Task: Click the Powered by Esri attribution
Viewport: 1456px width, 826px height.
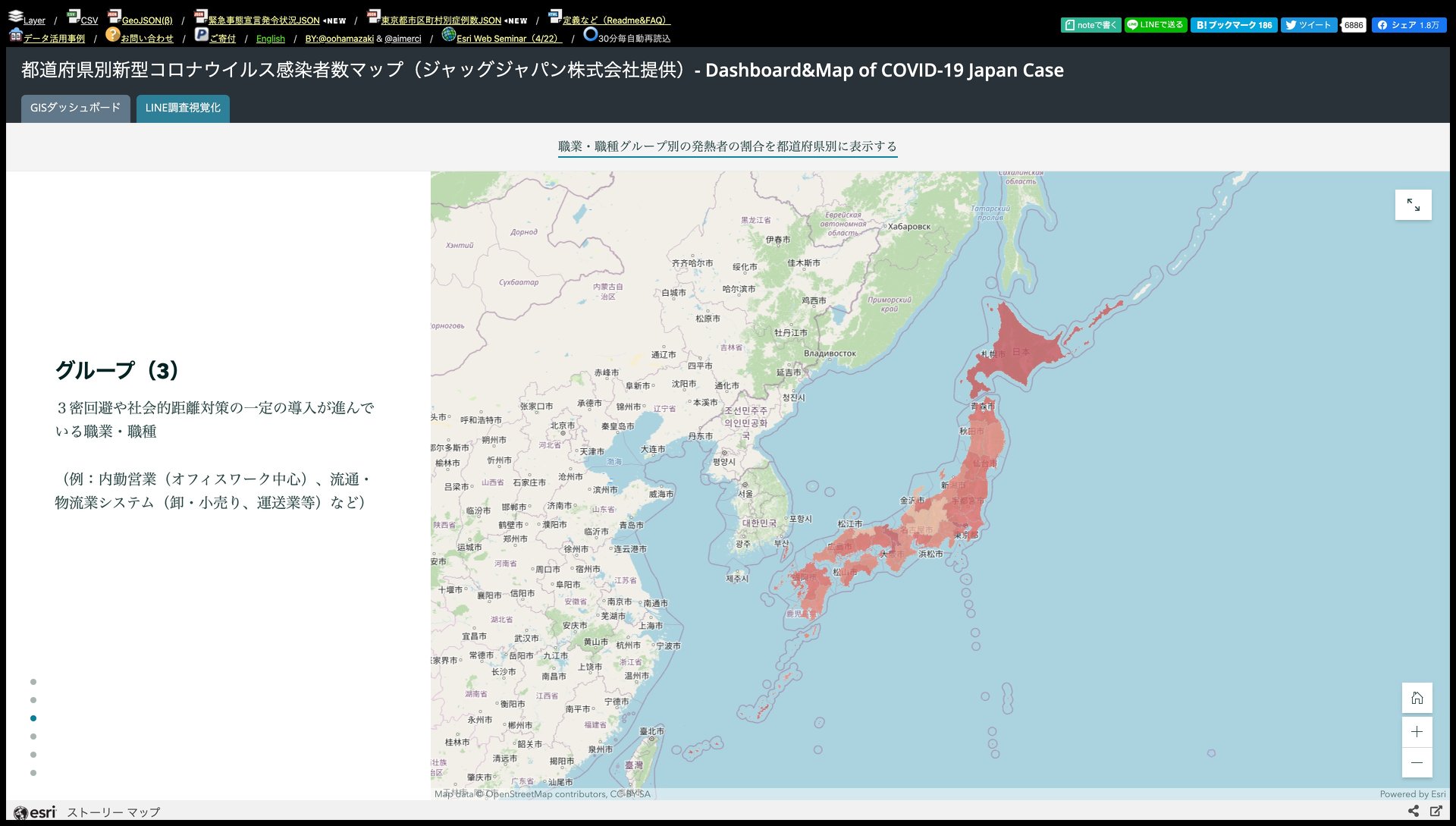Action: click(x=1413, y=794)
